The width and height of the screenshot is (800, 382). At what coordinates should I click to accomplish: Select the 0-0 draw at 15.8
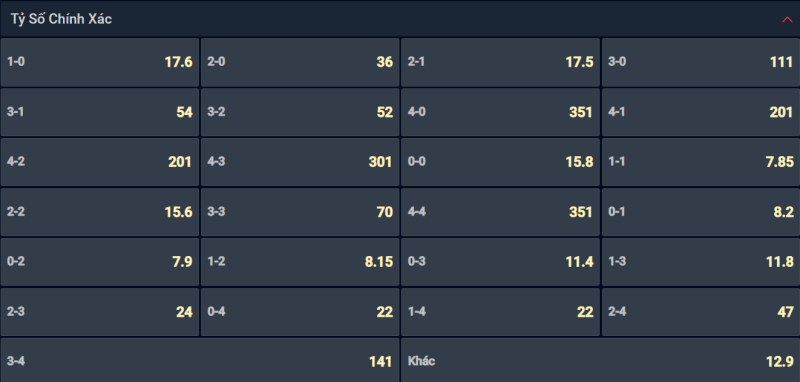click(x=501, y=162)
